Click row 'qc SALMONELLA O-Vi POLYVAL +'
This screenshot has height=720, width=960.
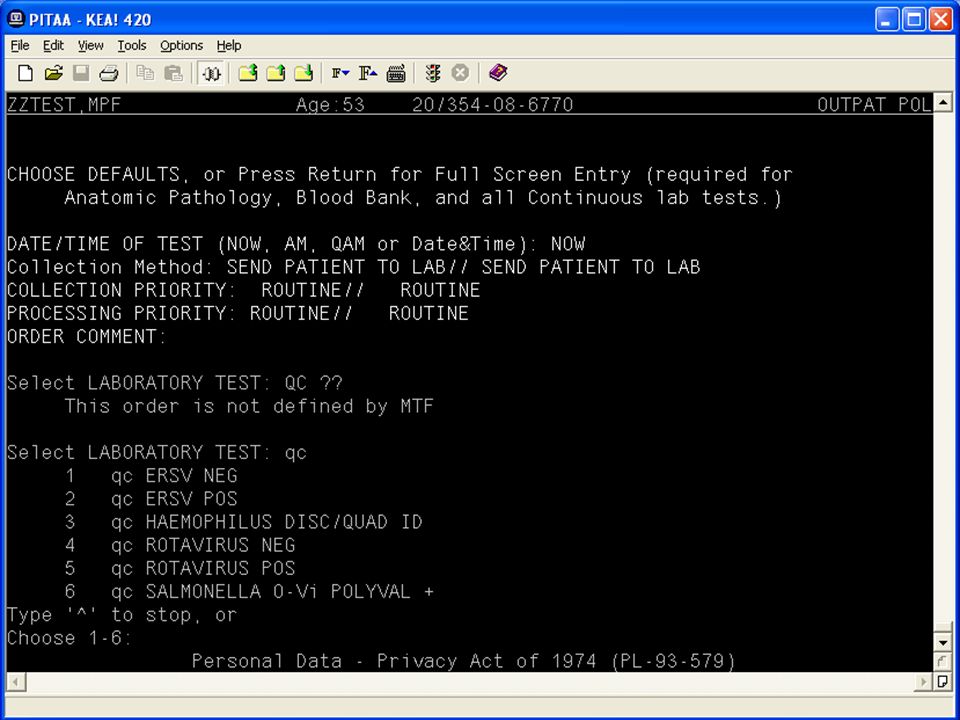point(249,591)
